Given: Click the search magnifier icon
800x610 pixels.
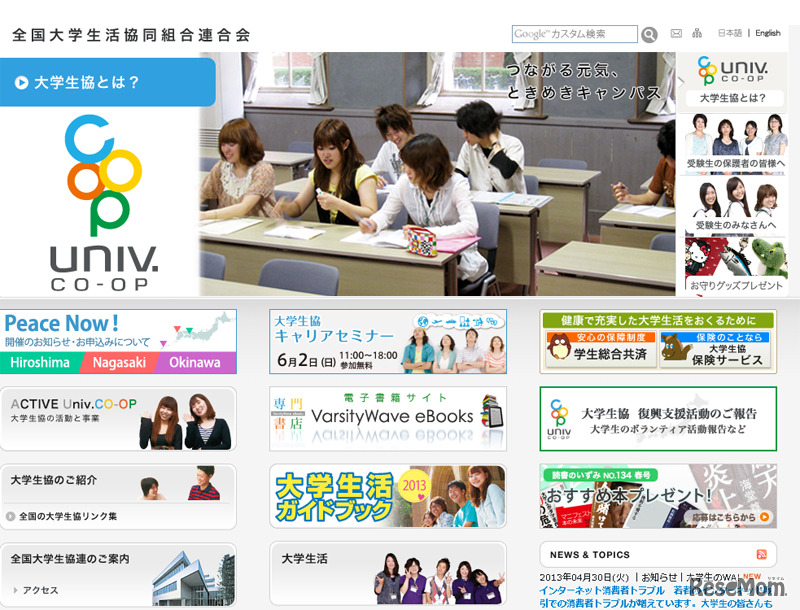Looking at the screenshot, I should point(649,34).
